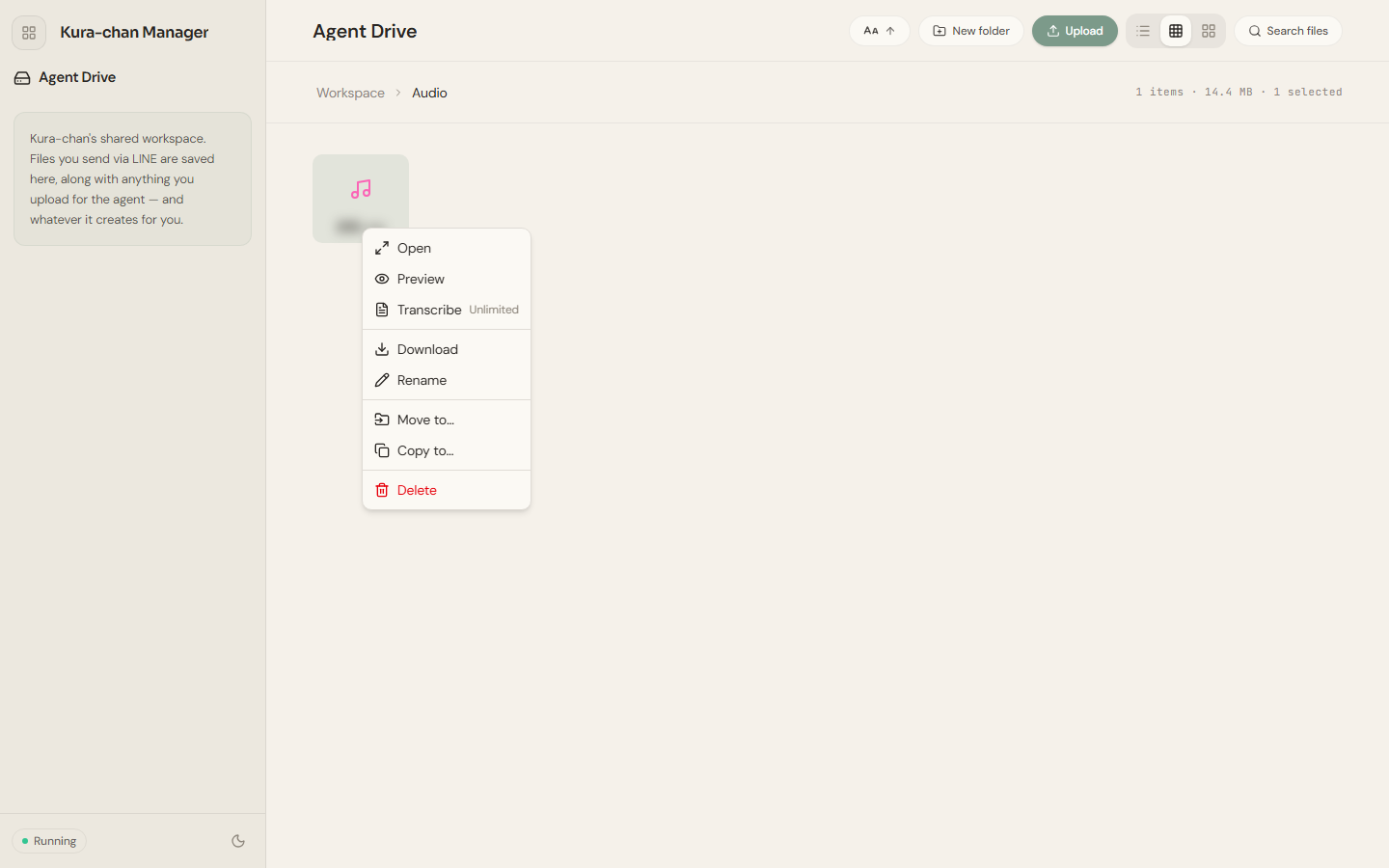Click the Upload button

[1075, 31]
